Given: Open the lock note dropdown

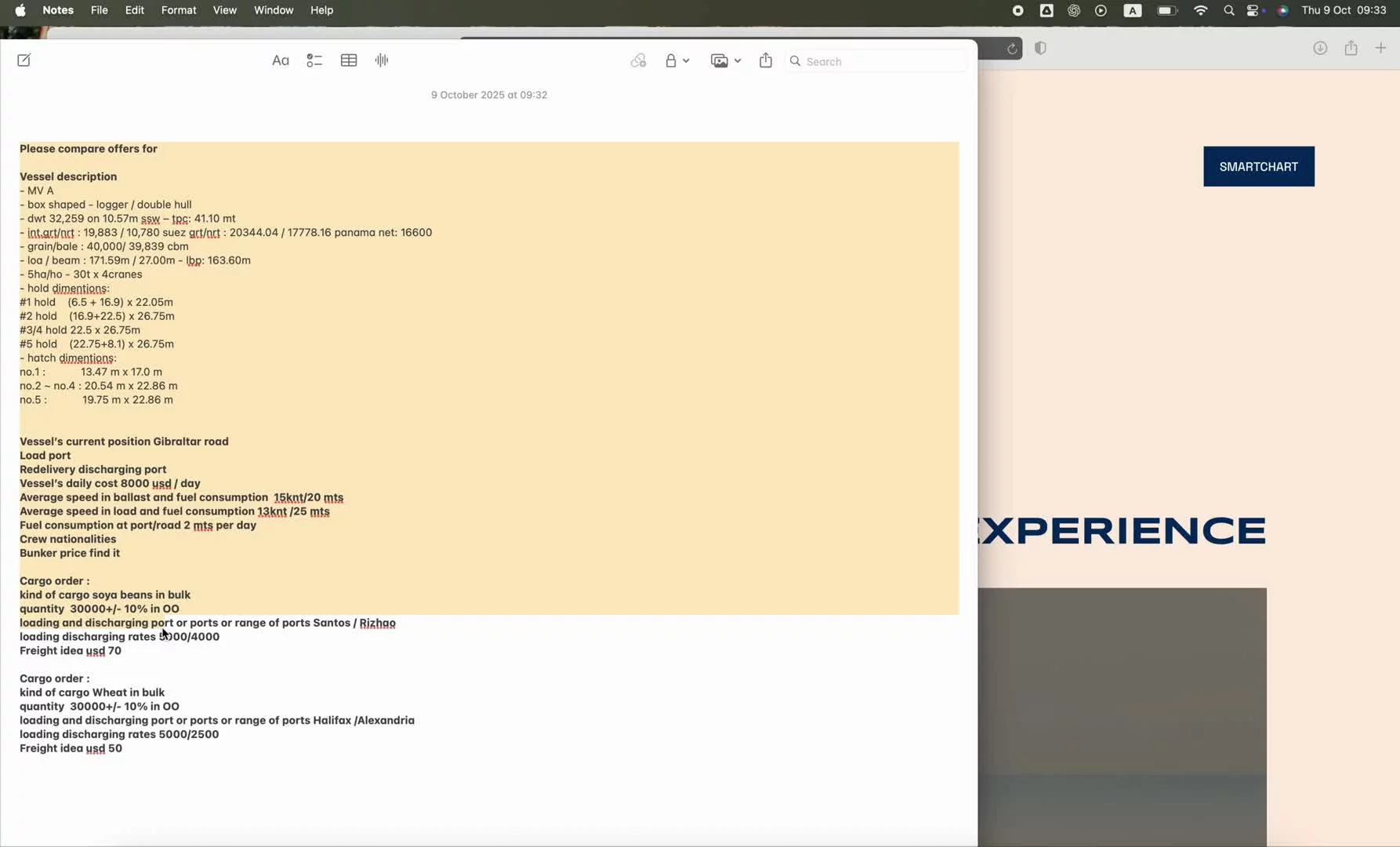Looking at the screenshot, I should (x=676, y=60).
